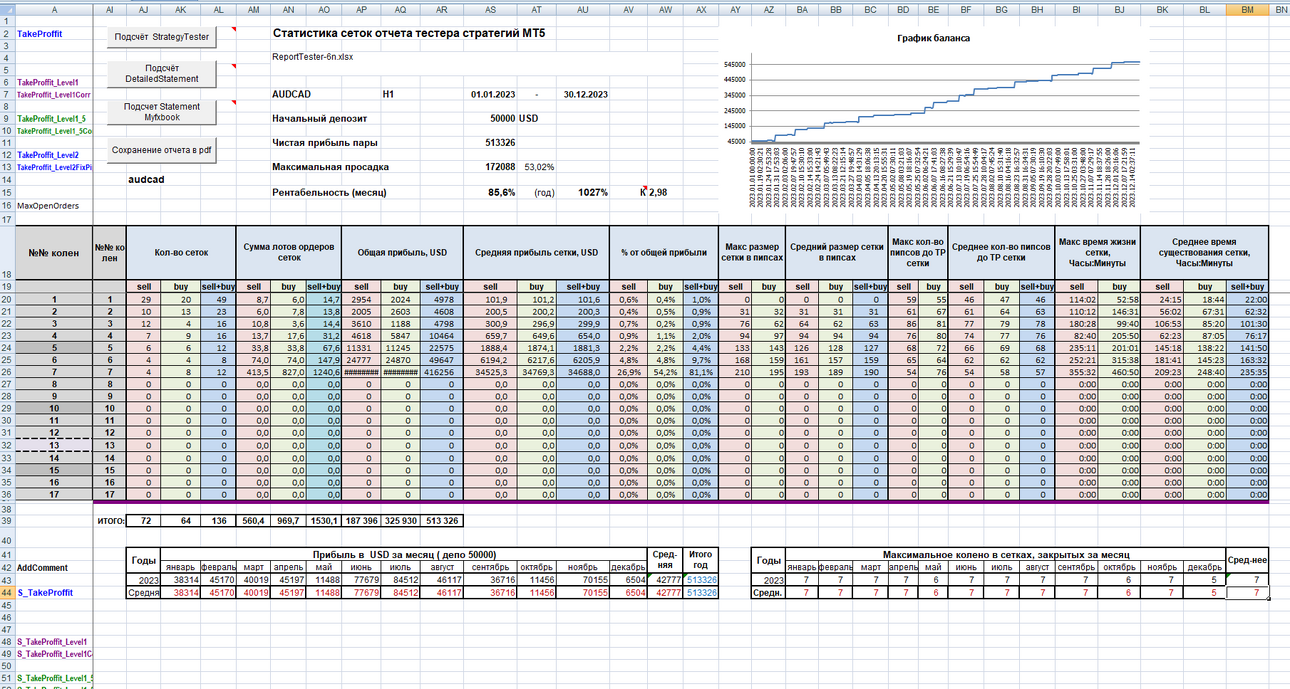Click the Общая прибыль, USD header
The image size is (1290, 689).
click(x=397, y=253)
